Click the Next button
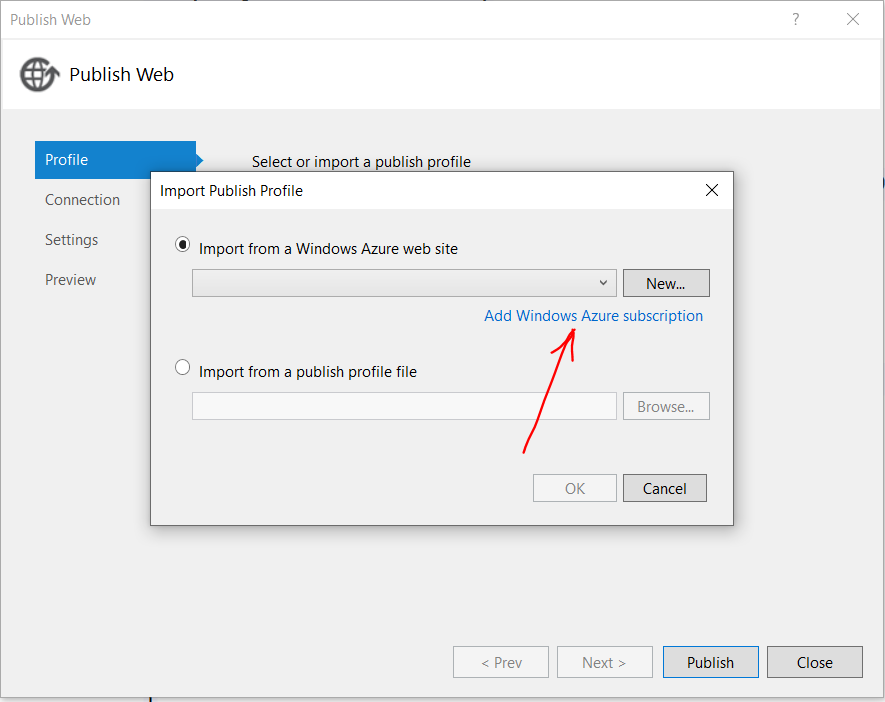The width and height of the screenshot is (885, 702). pos(604,662)
